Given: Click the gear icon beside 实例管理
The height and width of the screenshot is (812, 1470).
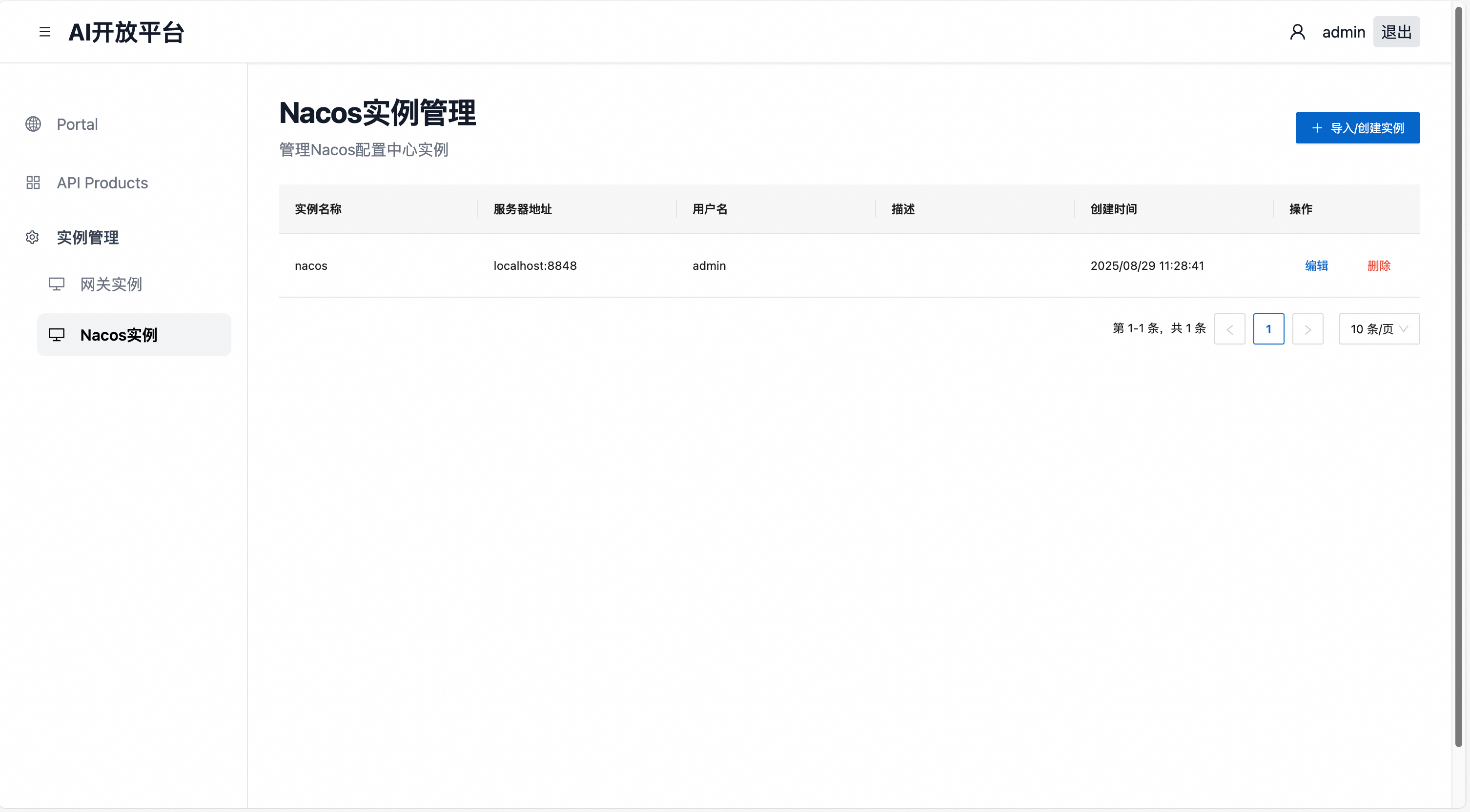Looking at the screenshot, I should pos(33,237).
